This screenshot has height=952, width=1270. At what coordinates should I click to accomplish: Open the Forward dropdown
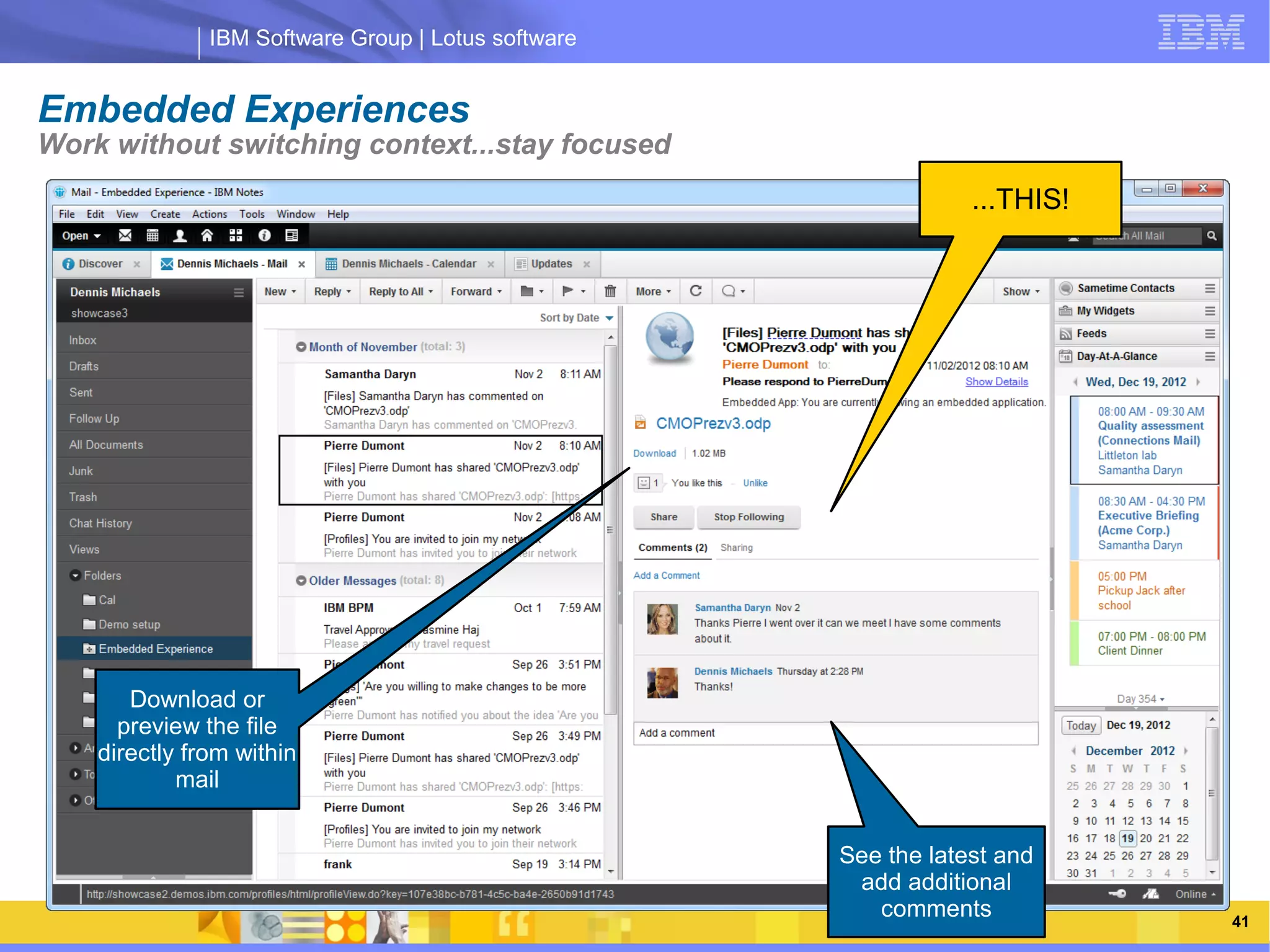476,291
